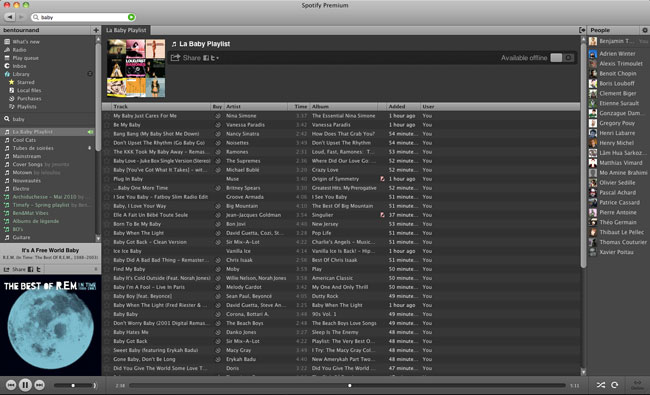Open Play queue in sidebar
Screen dimensions: 650x395
[25, 58]
